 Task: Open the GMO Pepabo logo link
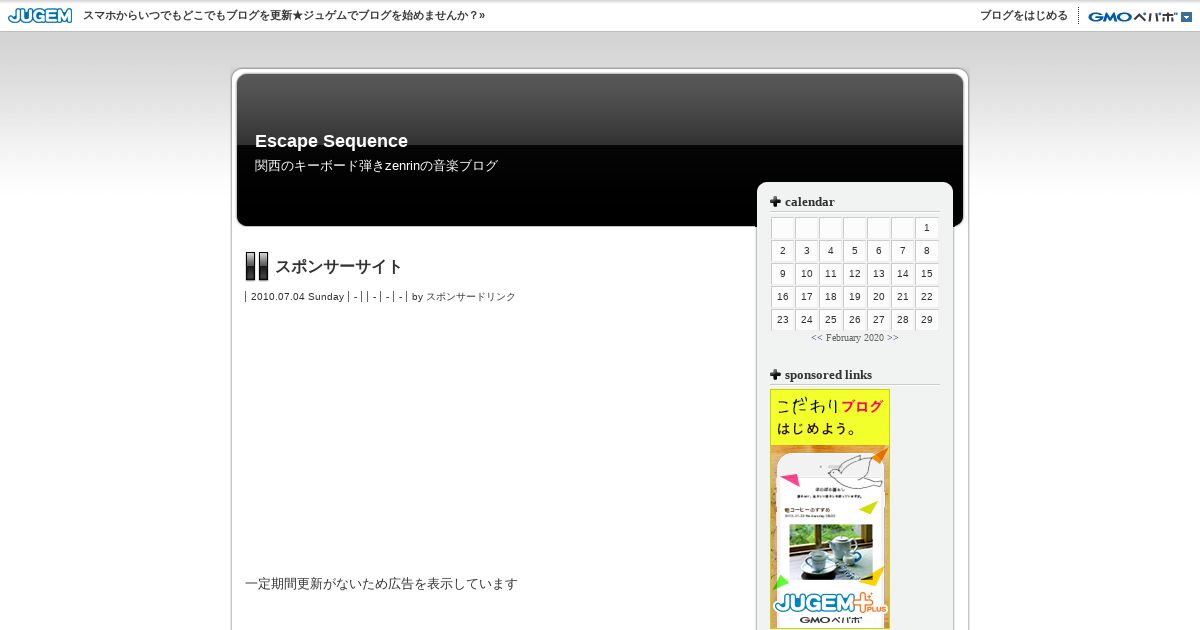point(1132,16)
